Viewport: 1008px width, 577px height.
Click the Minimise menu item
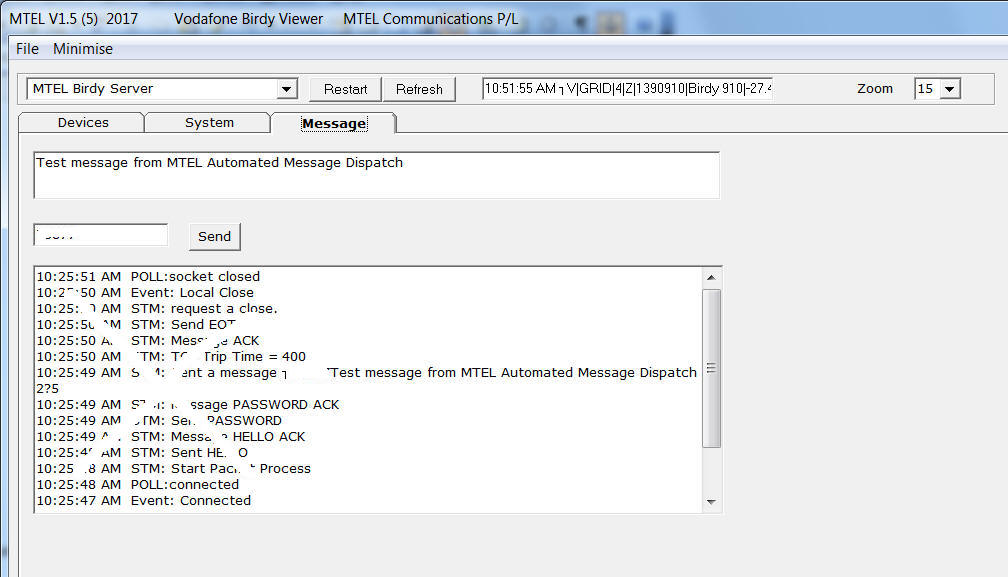click(83, 49)
